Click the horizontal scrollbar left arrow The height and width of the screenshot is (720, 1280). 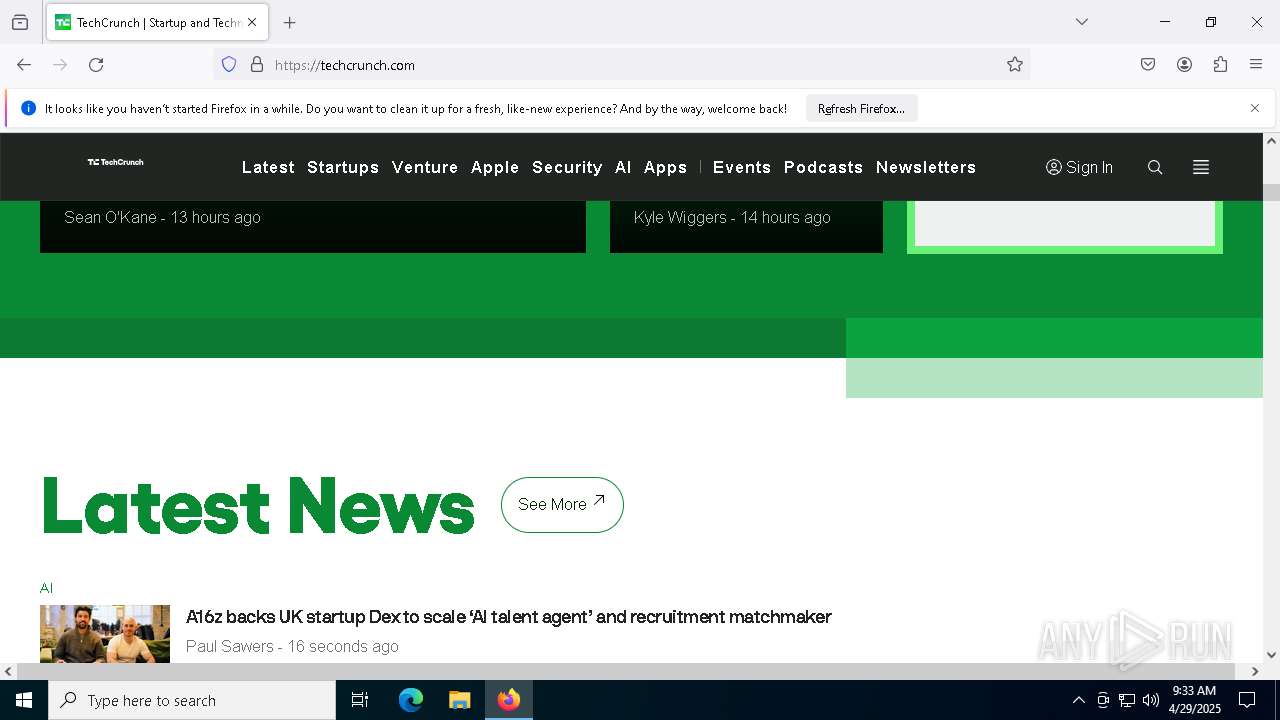8,671
